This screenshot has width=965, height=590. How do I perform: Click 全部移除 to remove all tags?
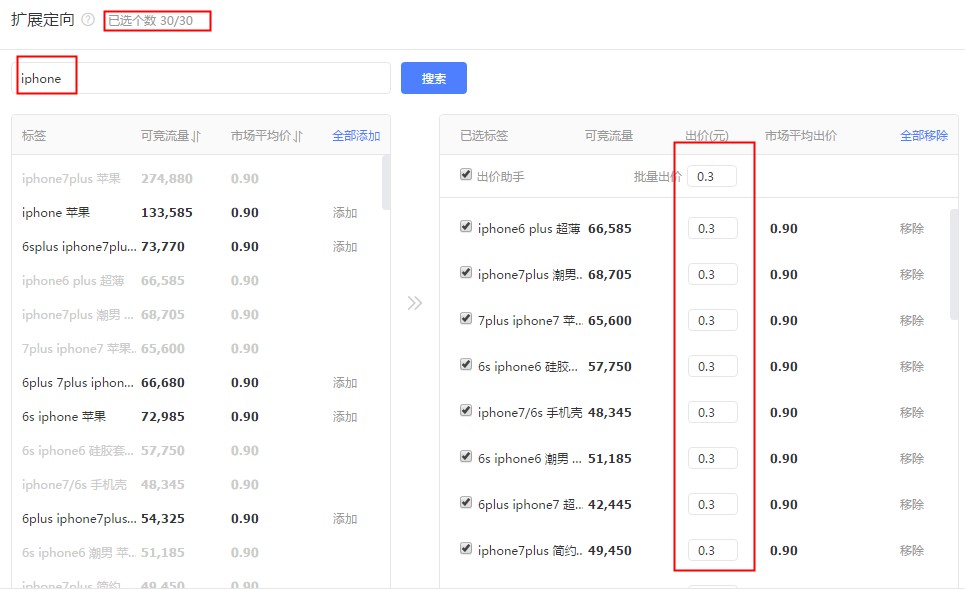(923, 136)
